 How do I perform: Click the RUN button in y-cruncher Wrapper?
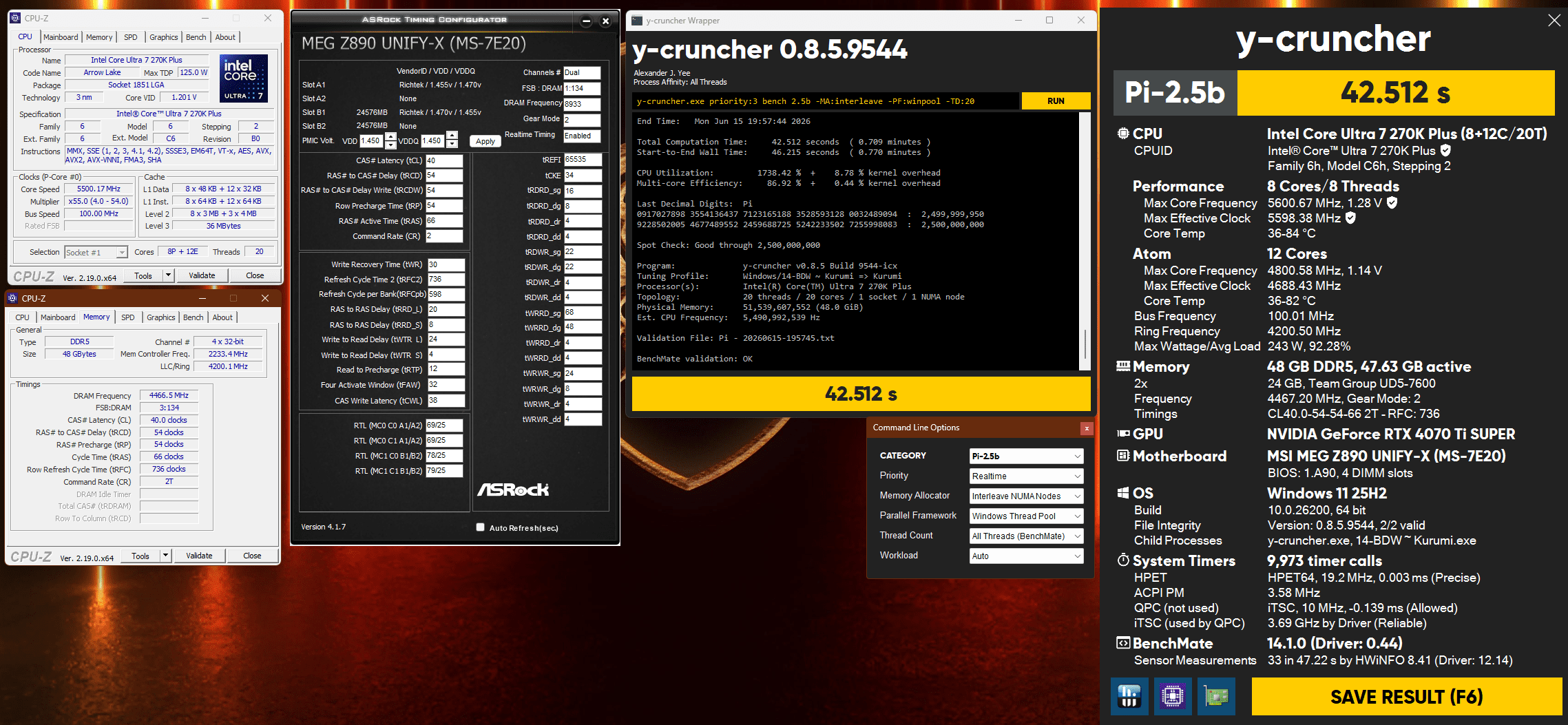[1056, 101]
